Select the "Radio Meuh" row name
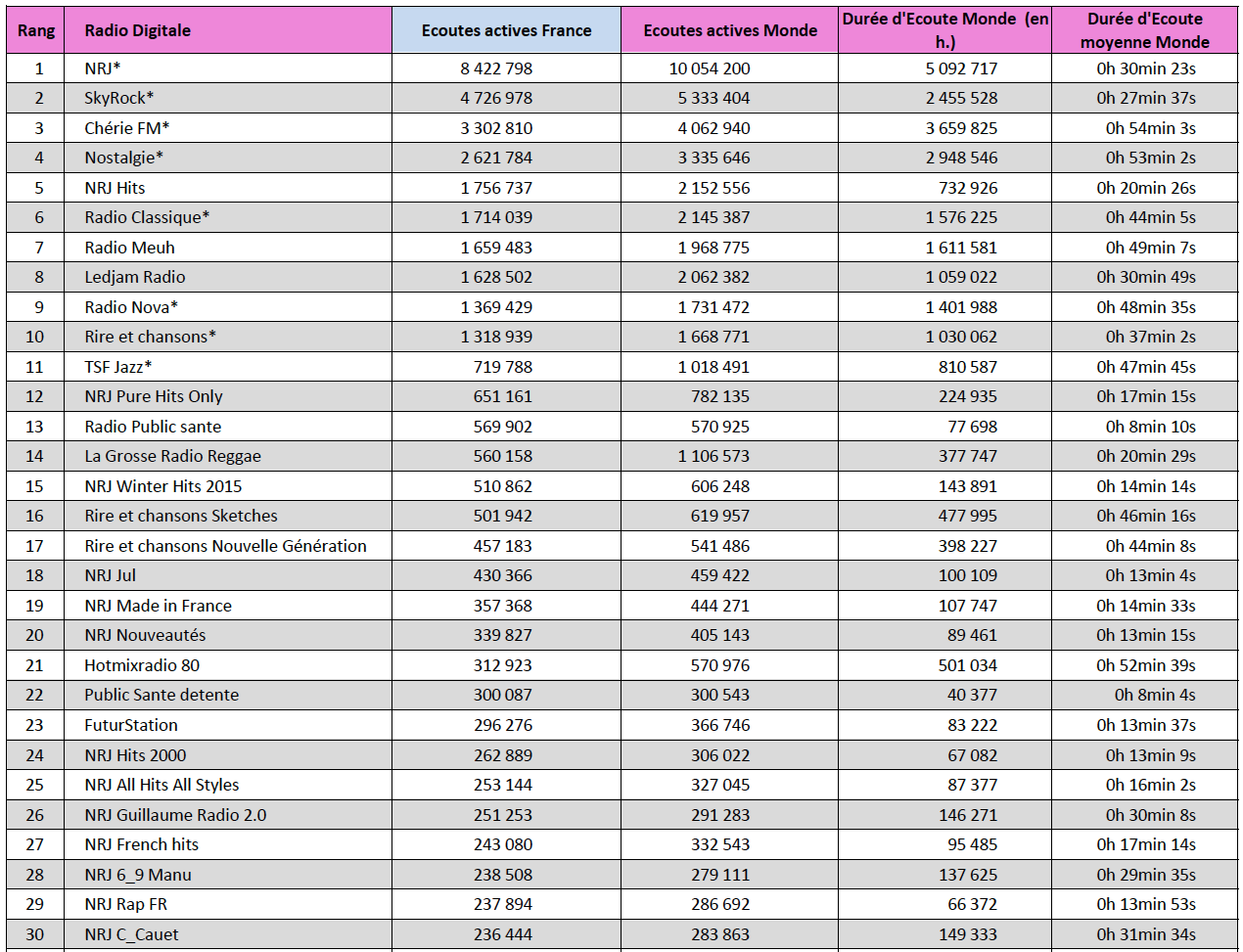1243x952 pixels. 130,248
